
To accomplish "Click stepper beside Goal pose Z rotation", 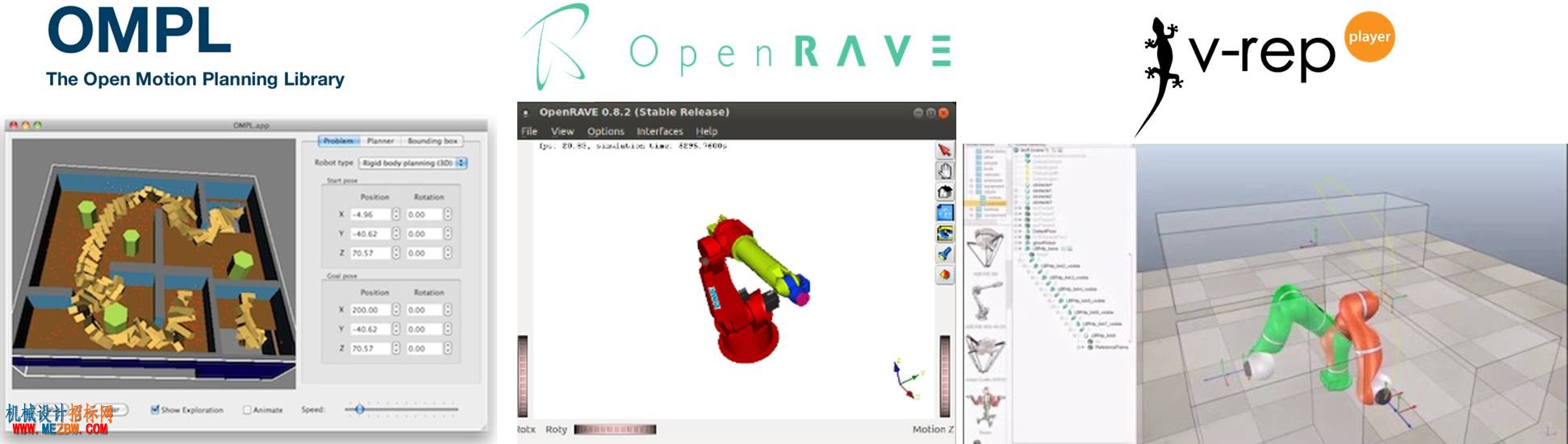I will [447, 348].
